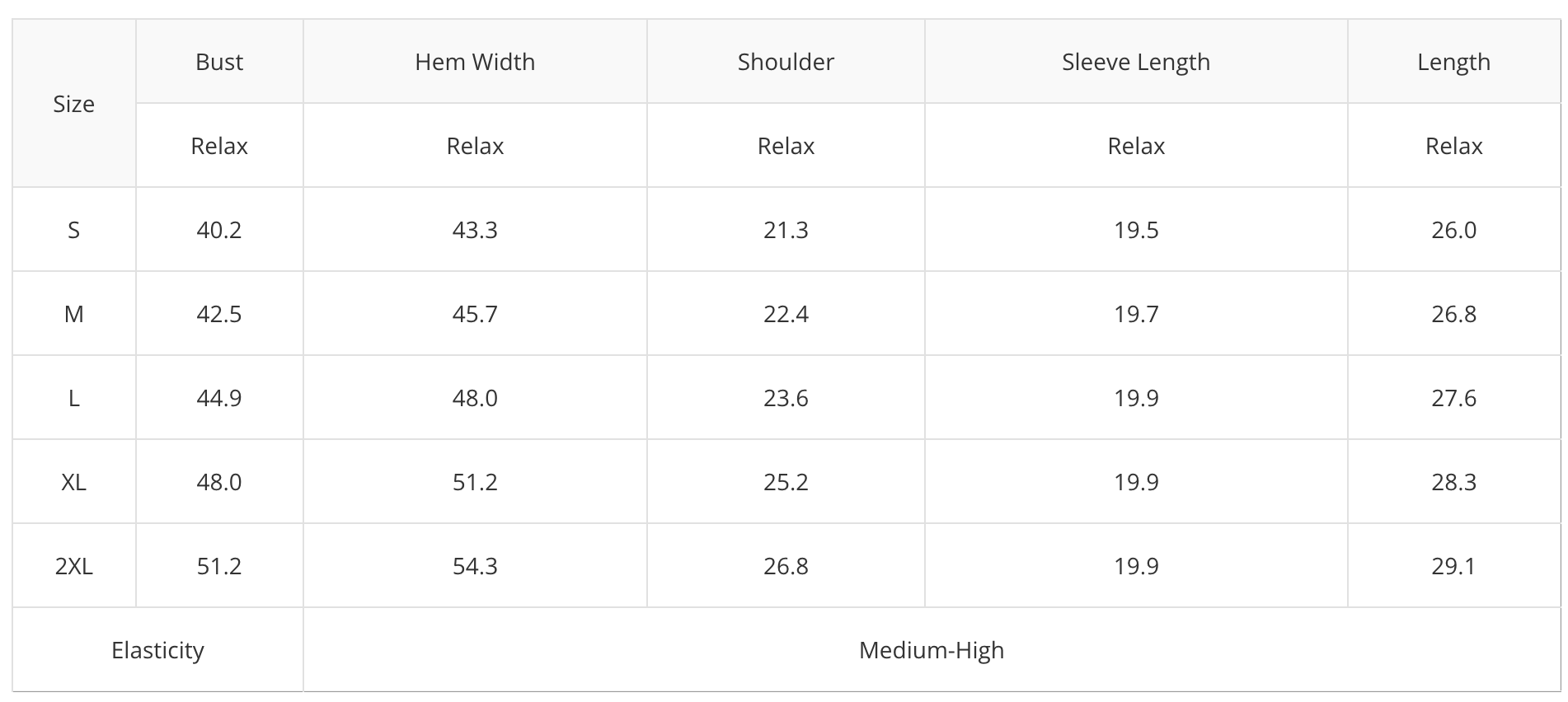This screenshot has width=1568, height=702.
Task: Select bust value 40.2 for size S
Action: click(x=219, y=230)
